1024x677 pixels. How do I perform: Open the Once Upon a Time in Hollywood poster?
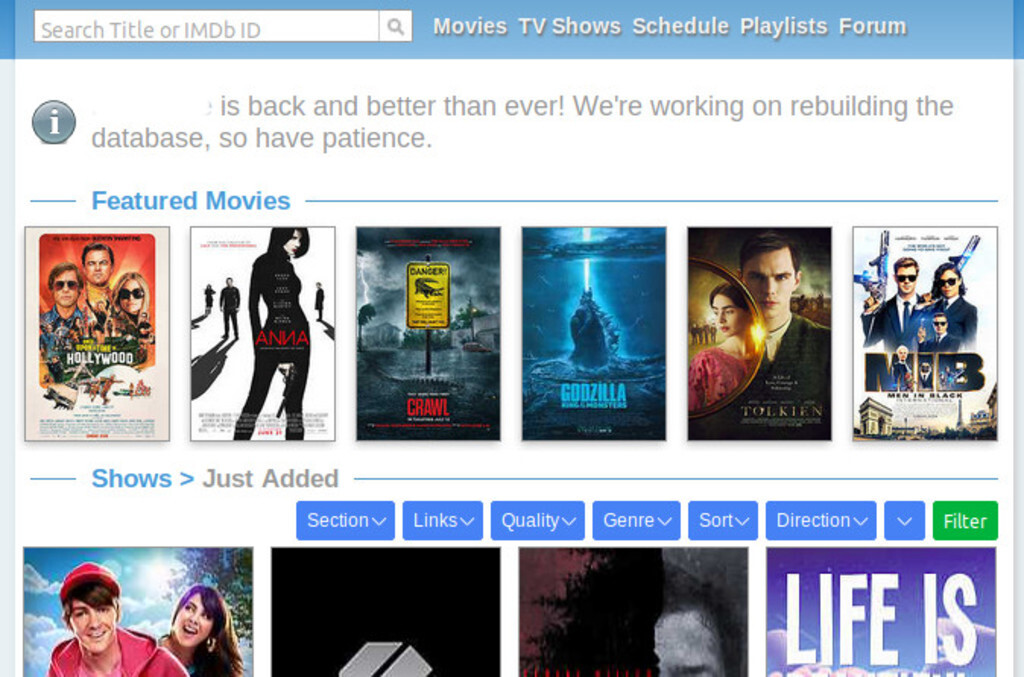click(97, 334)
